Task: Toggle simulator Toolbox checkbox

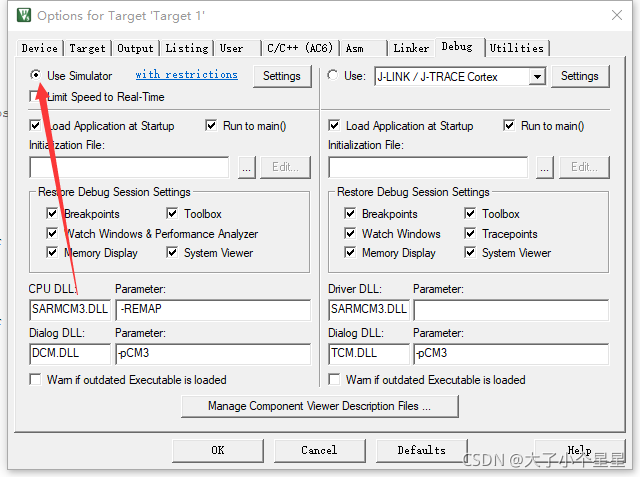Action: click(172, 213)
